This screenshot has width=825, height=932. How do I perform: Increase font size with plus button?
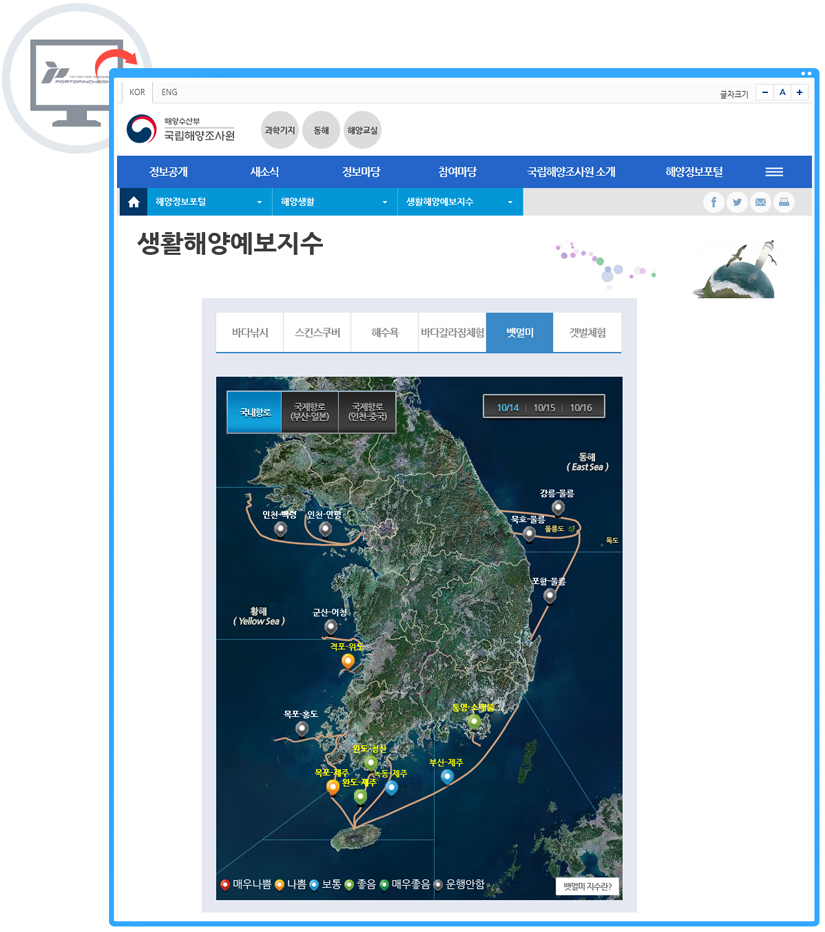[800, 93]
